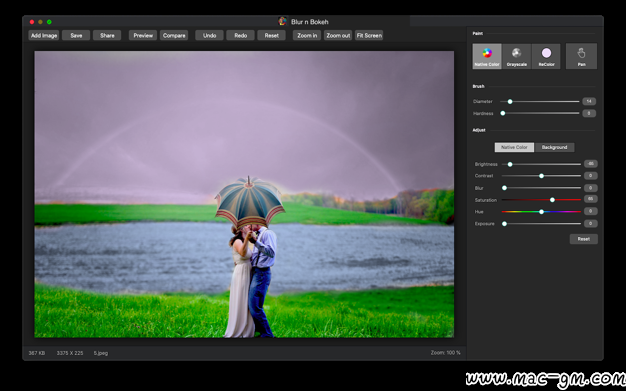Click the Preview button
626x391 pixels.
point(143,36)
